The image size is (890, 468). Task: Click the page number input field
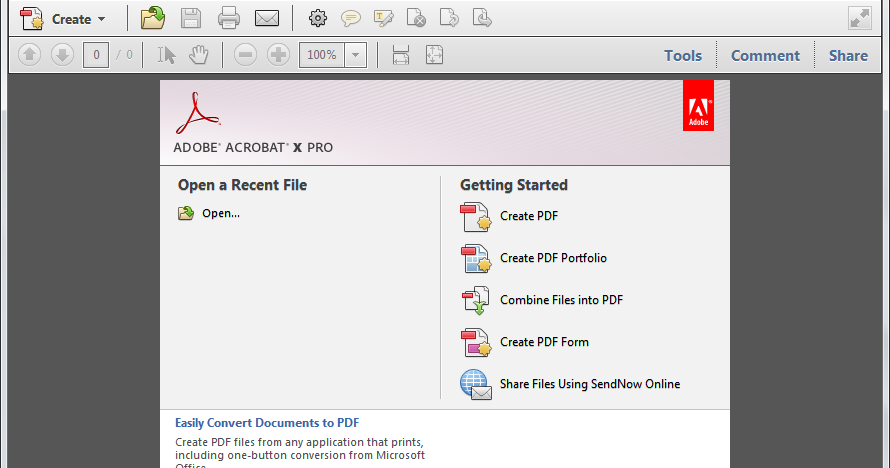point(96,55)
